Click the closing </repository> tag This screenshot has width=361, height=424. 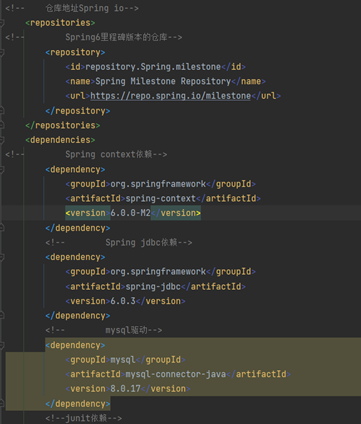point(78,111)
